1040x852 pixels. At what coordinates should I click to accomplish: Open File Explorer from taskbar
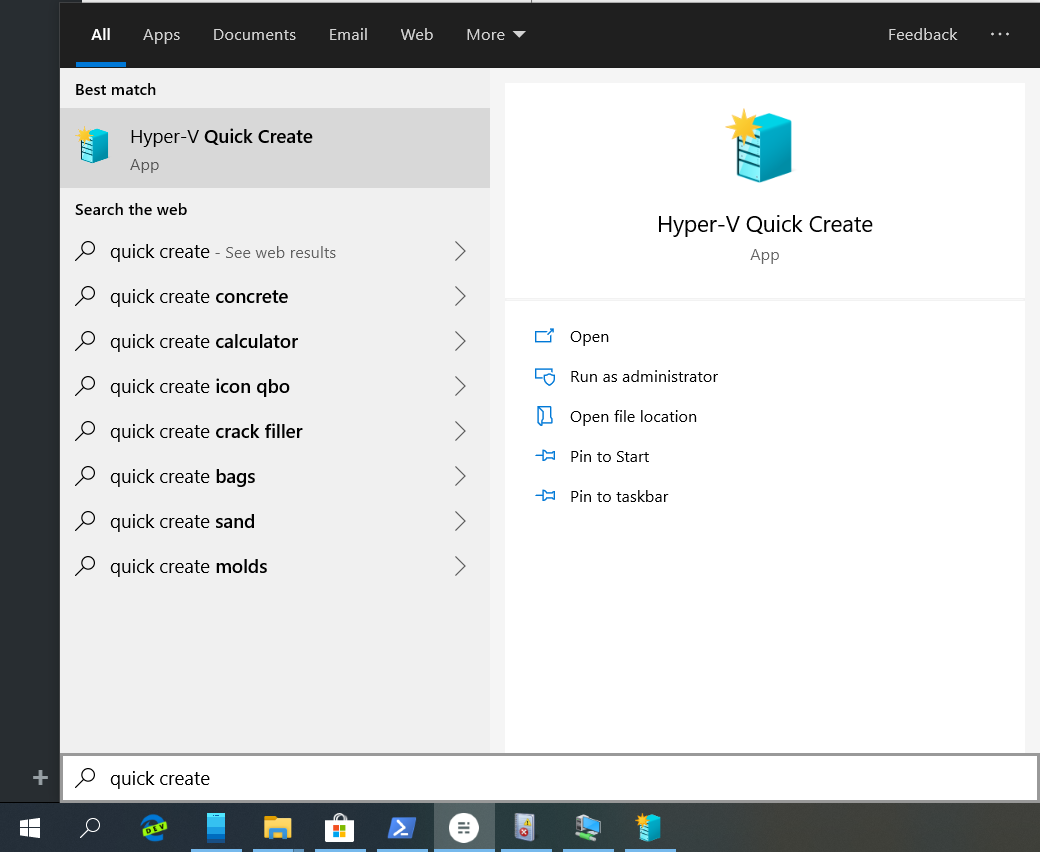277,827
